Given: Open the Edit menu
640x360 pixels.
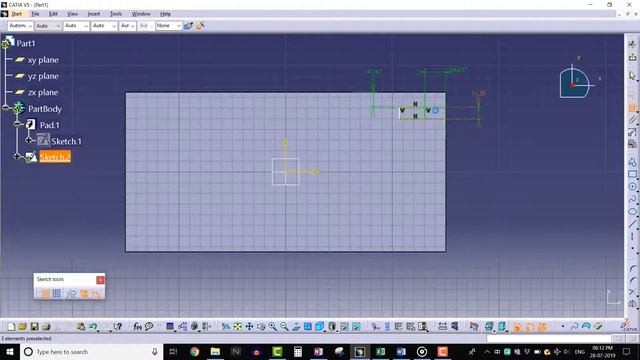Looking at the screenshot, I should [x=53, y=14].
